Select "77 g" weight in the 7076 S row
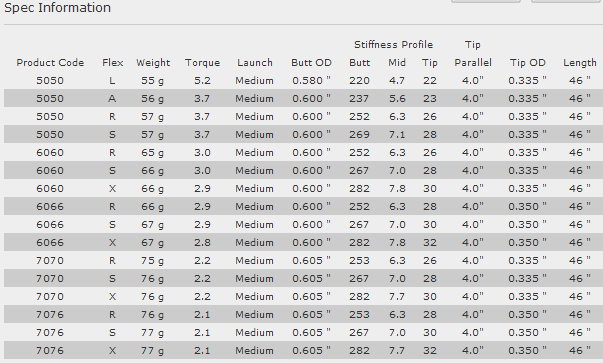603x363 pixels. pyautogui.click(x=152, y=333)
